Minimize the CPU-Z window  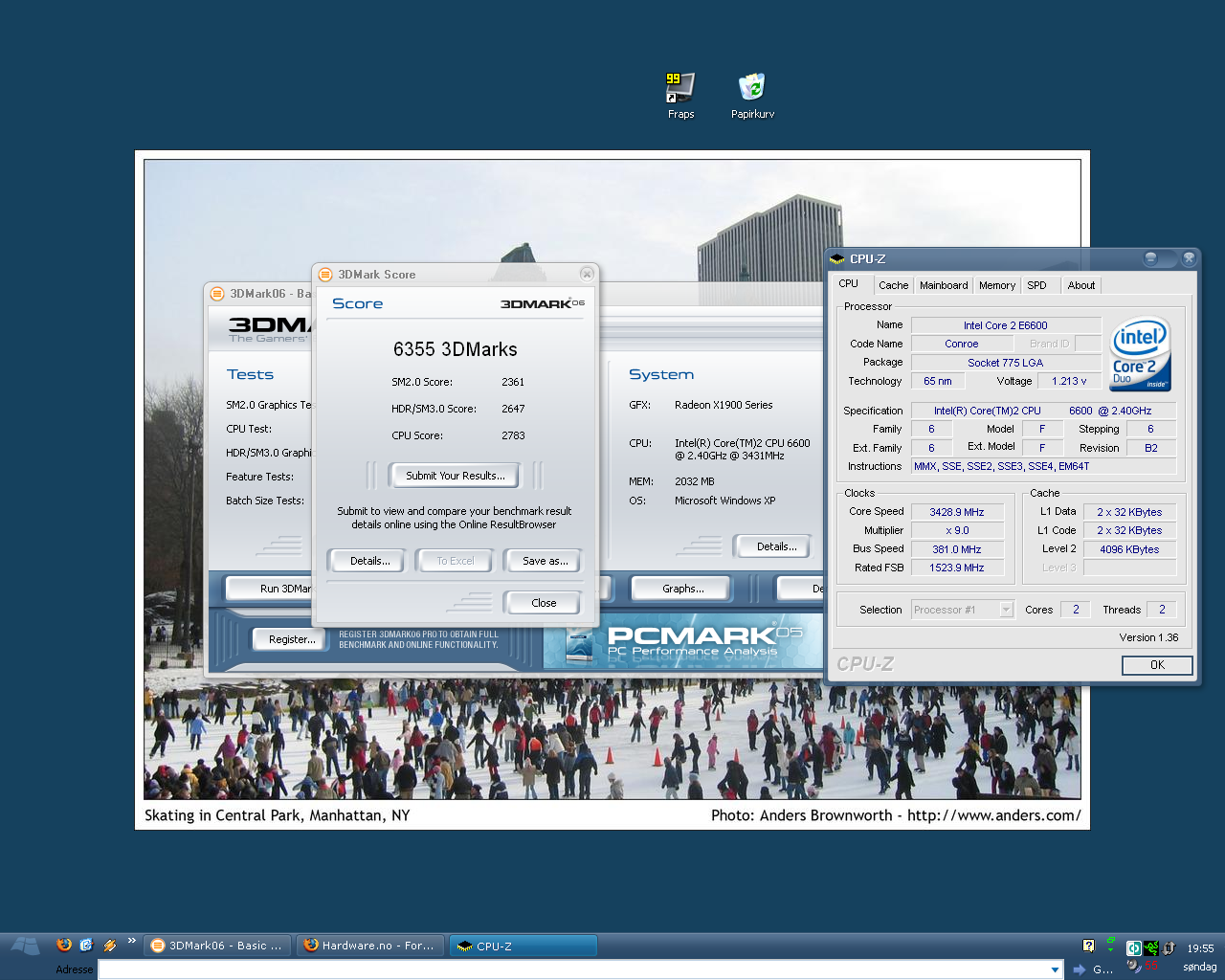1151,258
